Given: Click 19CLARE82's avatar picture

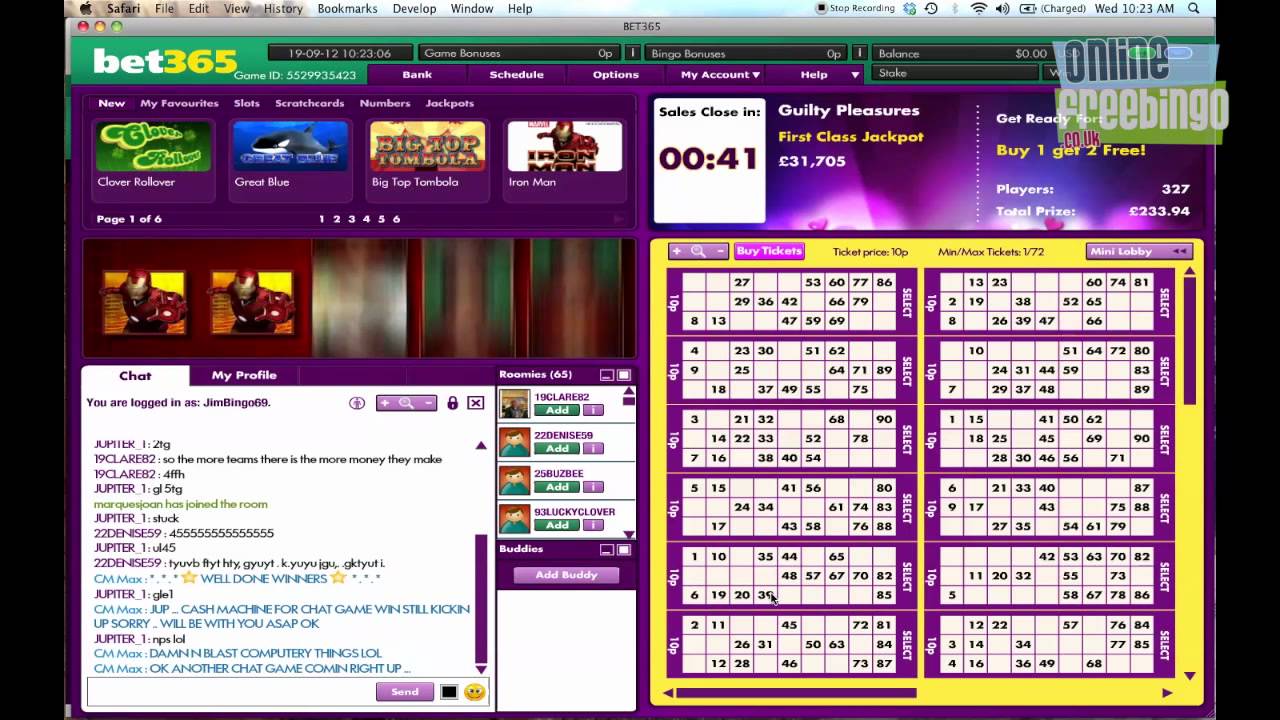Looking at the screenshot, I should click(514, 404).
